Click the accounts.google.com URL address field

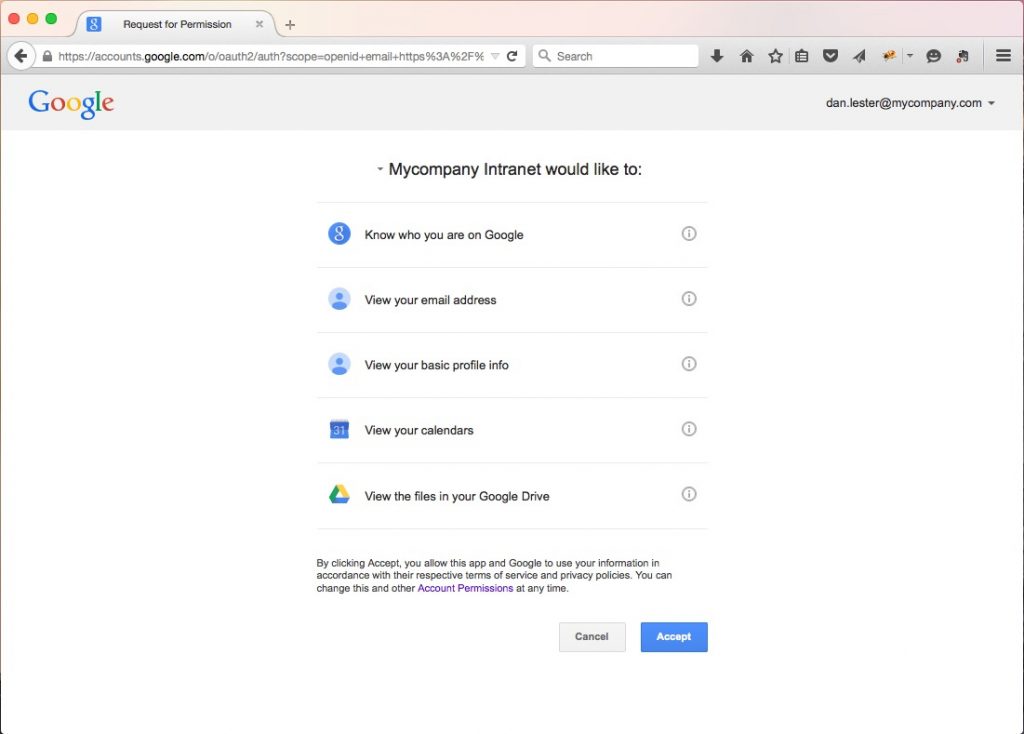(271, 56)
